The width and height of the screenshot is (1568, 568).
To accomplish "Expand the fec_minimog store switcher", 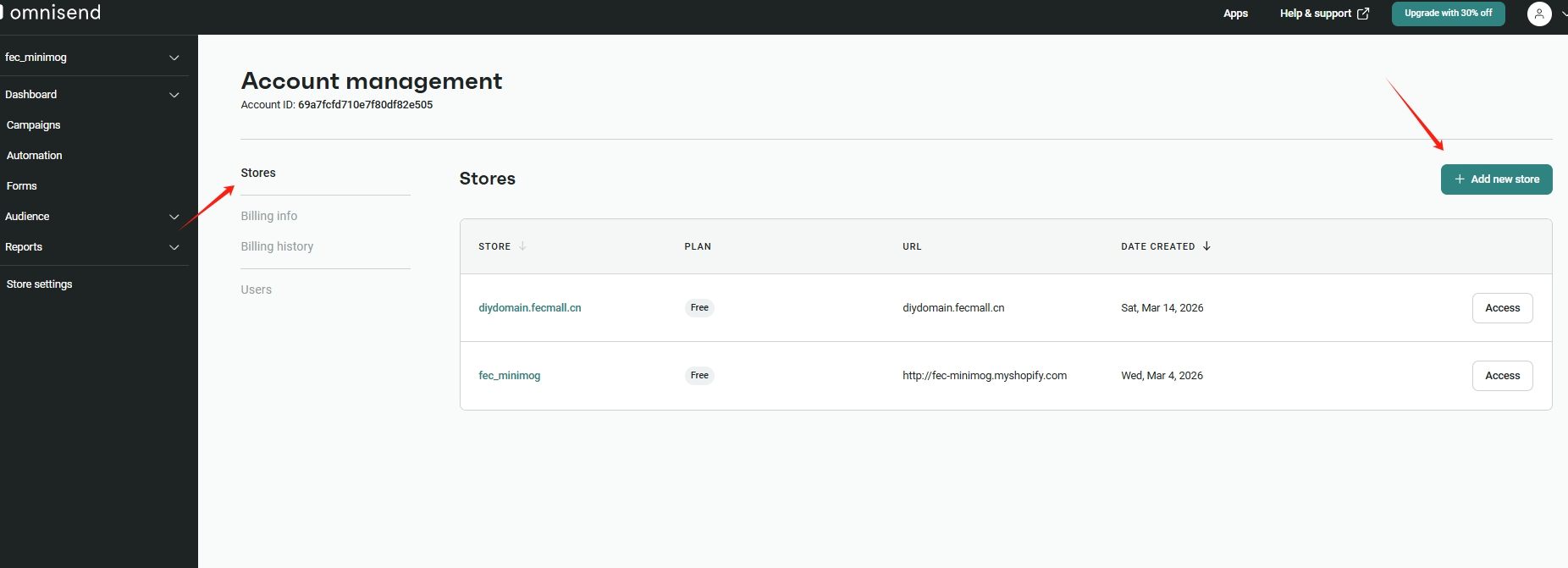I will click(174, 58).
